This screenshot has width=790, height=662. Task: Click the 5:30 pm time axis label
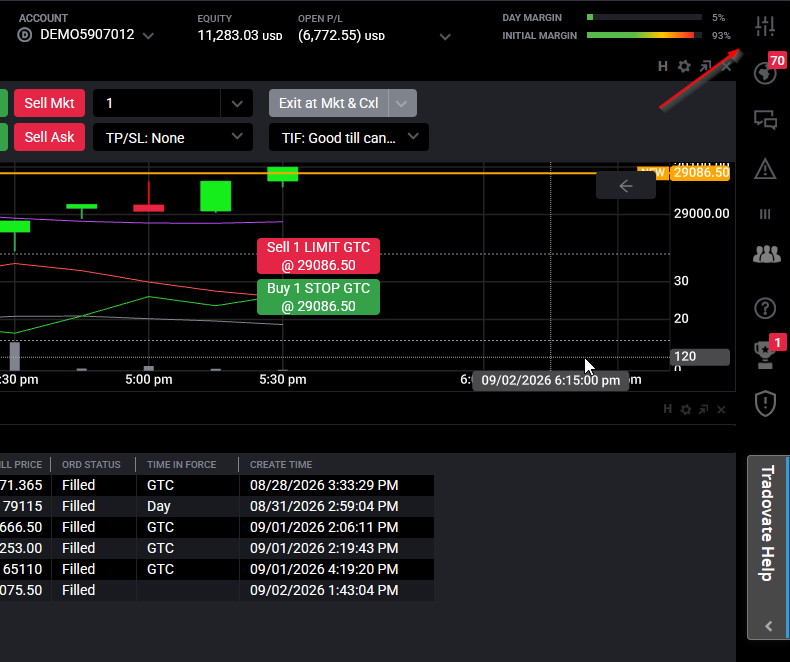pyautogui.click(x=283, y=379)
